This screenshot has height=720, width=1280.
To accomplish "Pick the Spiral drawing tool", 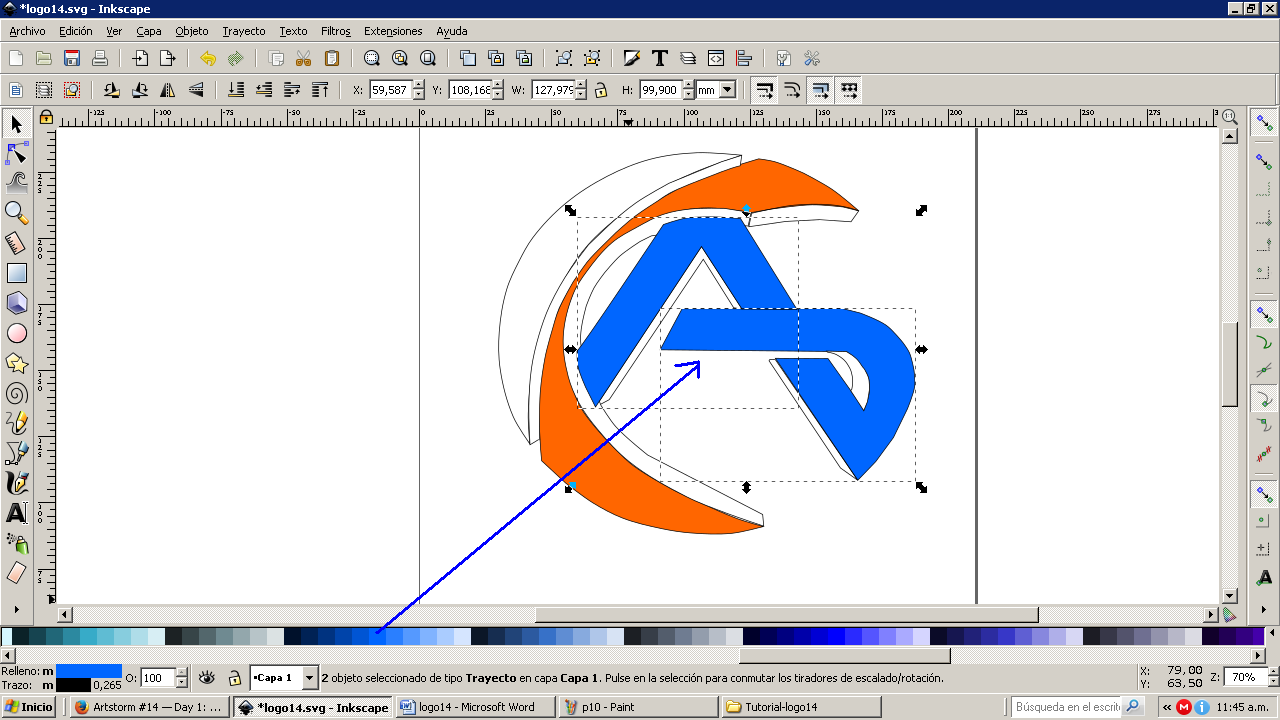I will click(17, 393).
